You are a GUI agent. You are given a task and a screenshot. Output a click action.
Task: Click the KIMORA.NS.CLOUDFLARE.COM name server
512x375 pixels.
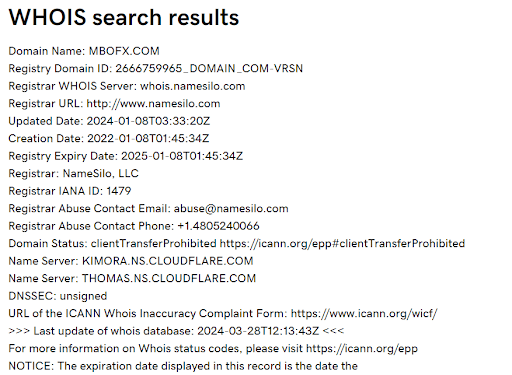tap(168, 261)
